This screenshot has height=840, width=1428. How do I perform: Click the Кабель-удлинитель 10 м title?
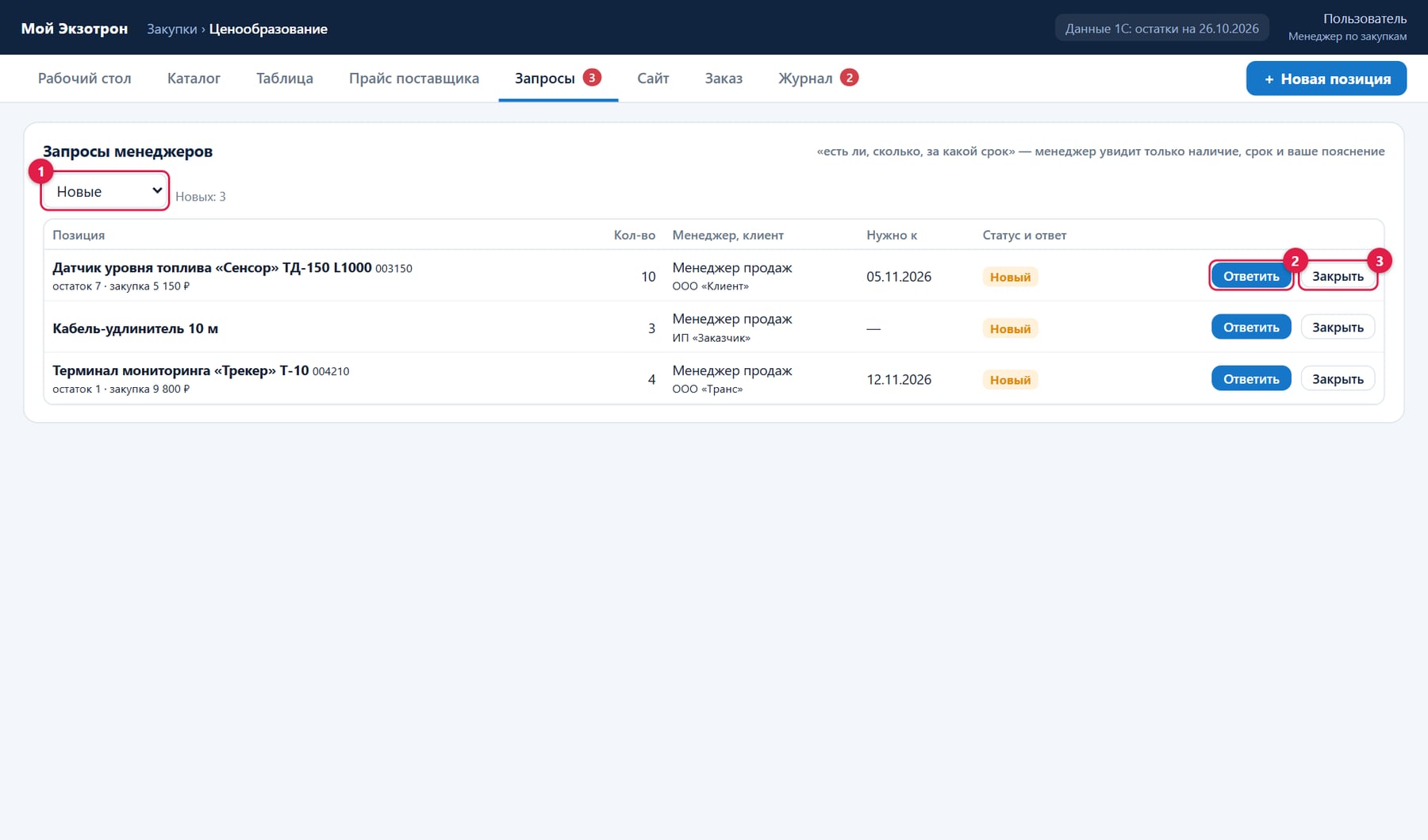pyautogui.click(x=135, y=328)
